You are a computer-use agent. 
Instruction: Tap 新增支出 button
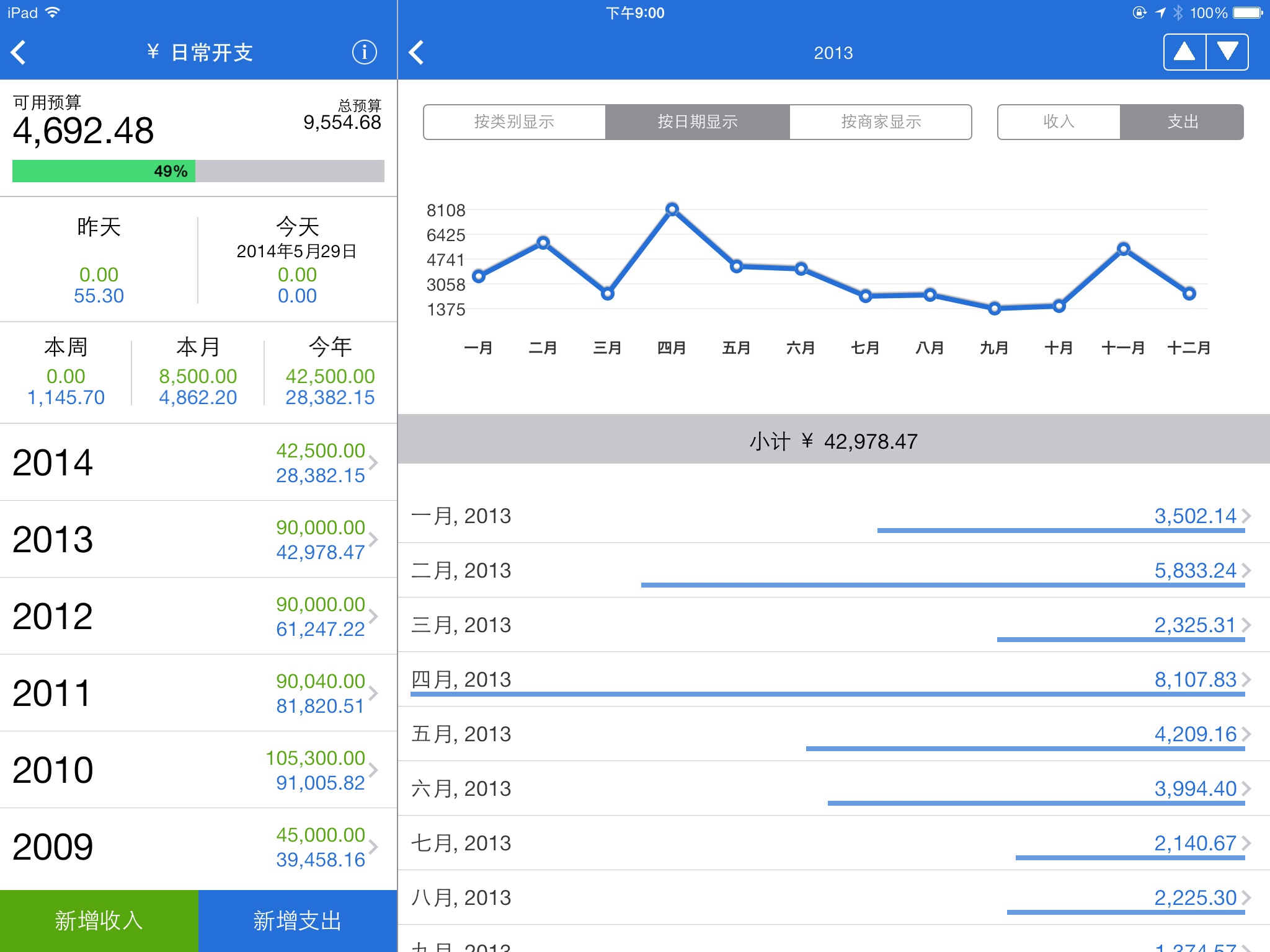[298, 921]
